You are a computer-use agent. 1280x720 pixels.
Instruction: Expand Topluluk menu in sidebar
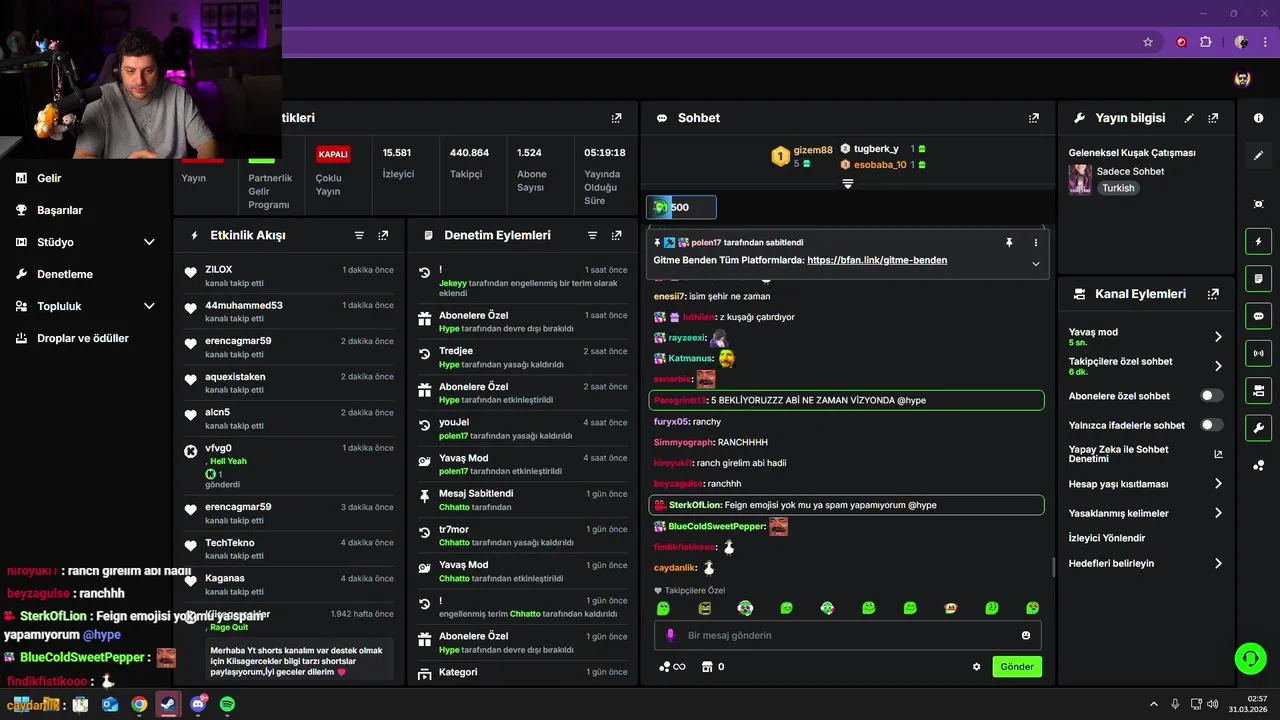(x=149, y=306)
